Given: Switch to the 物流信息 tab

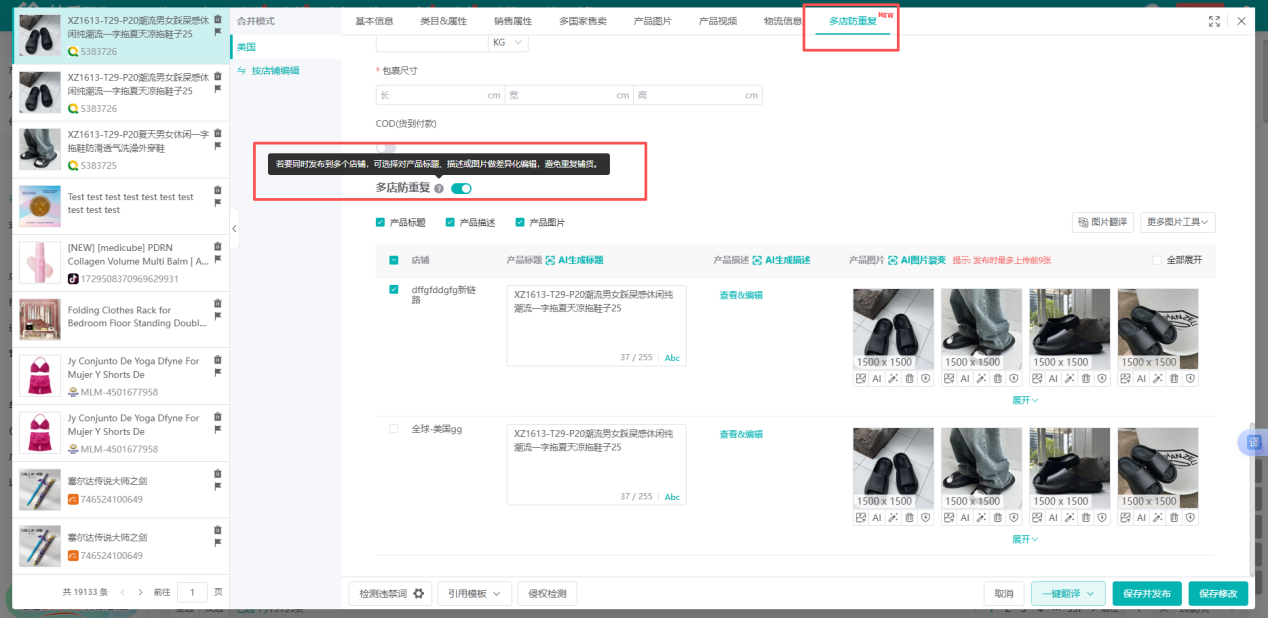Looking at the screenshot, I should tap(782, 21).
